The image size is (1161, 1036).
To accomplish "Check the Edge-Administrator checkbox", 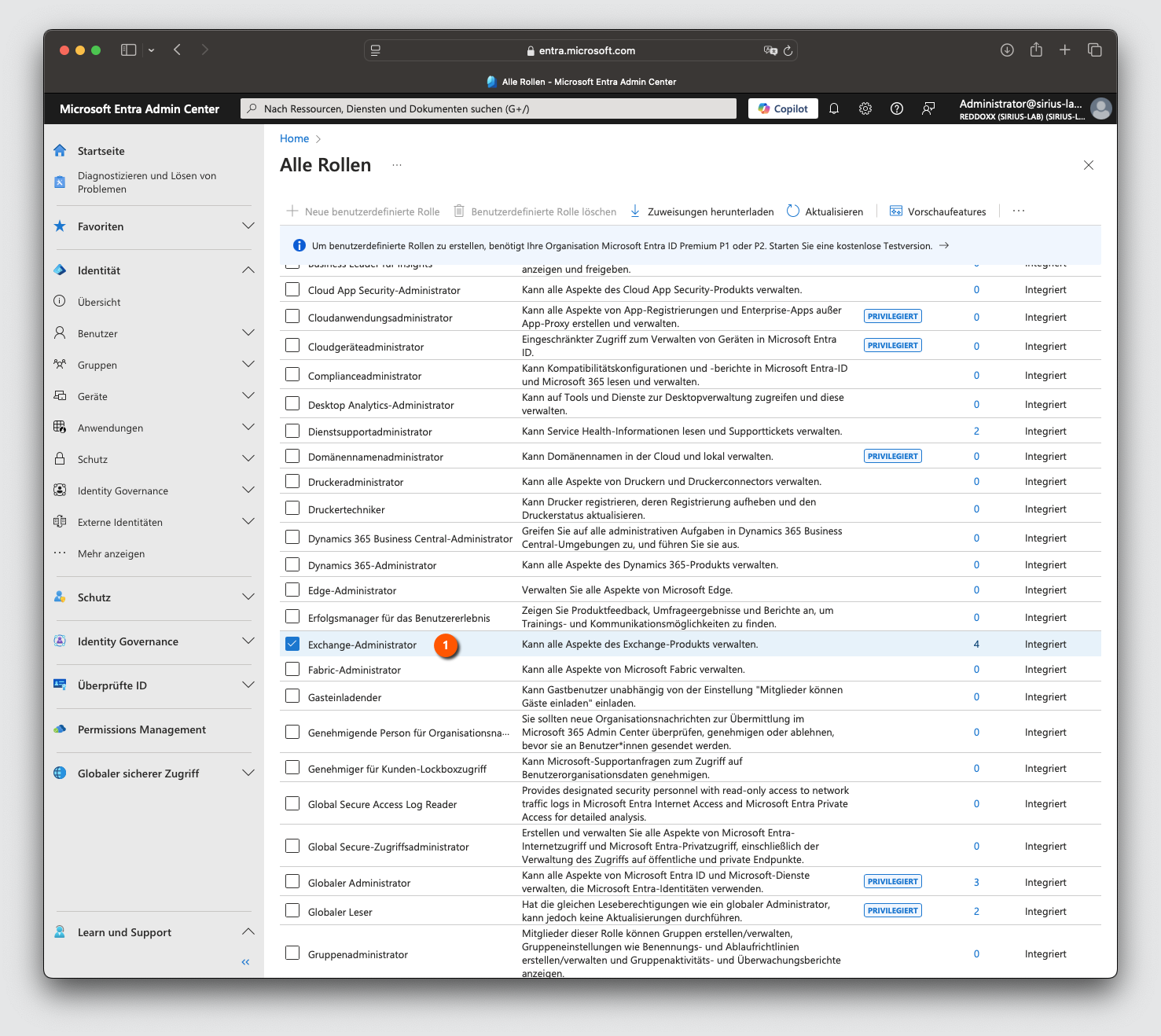I will [x=292, y=590].
